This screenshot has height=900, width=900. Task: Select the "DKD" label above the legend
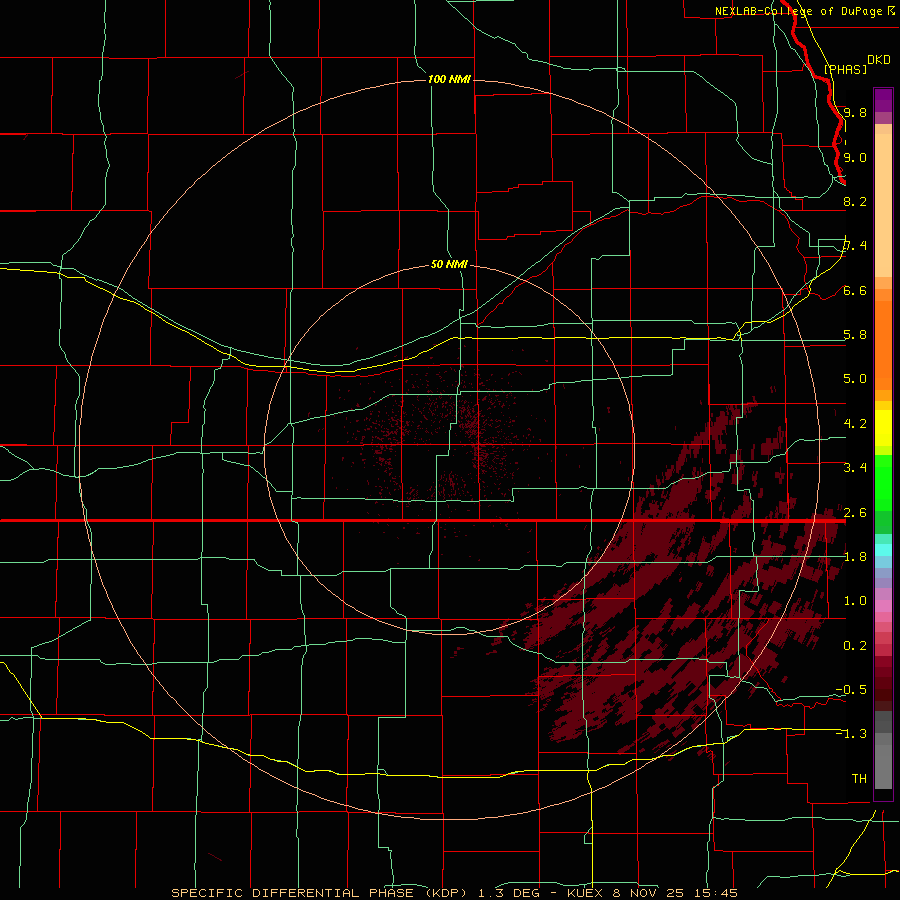(x=879, y=60)
